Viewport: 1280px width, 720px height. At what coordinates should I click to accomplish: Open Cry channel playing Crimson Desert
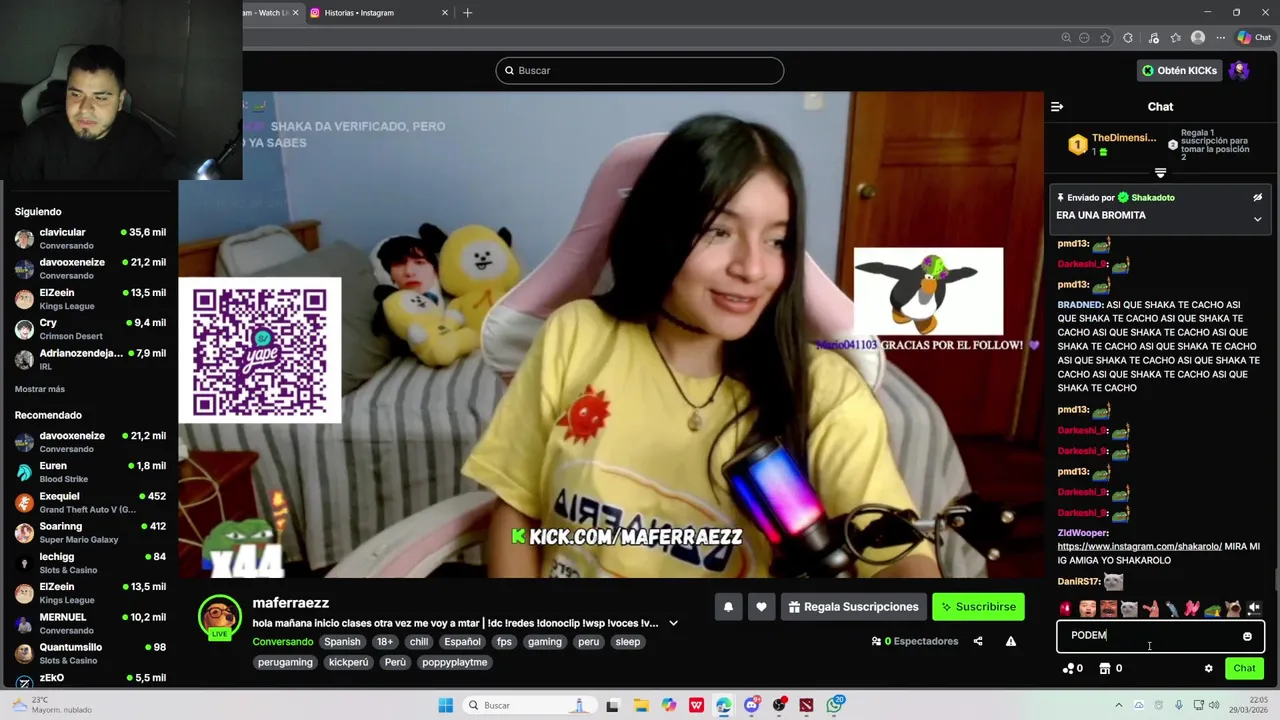click(x=90, y=329)
